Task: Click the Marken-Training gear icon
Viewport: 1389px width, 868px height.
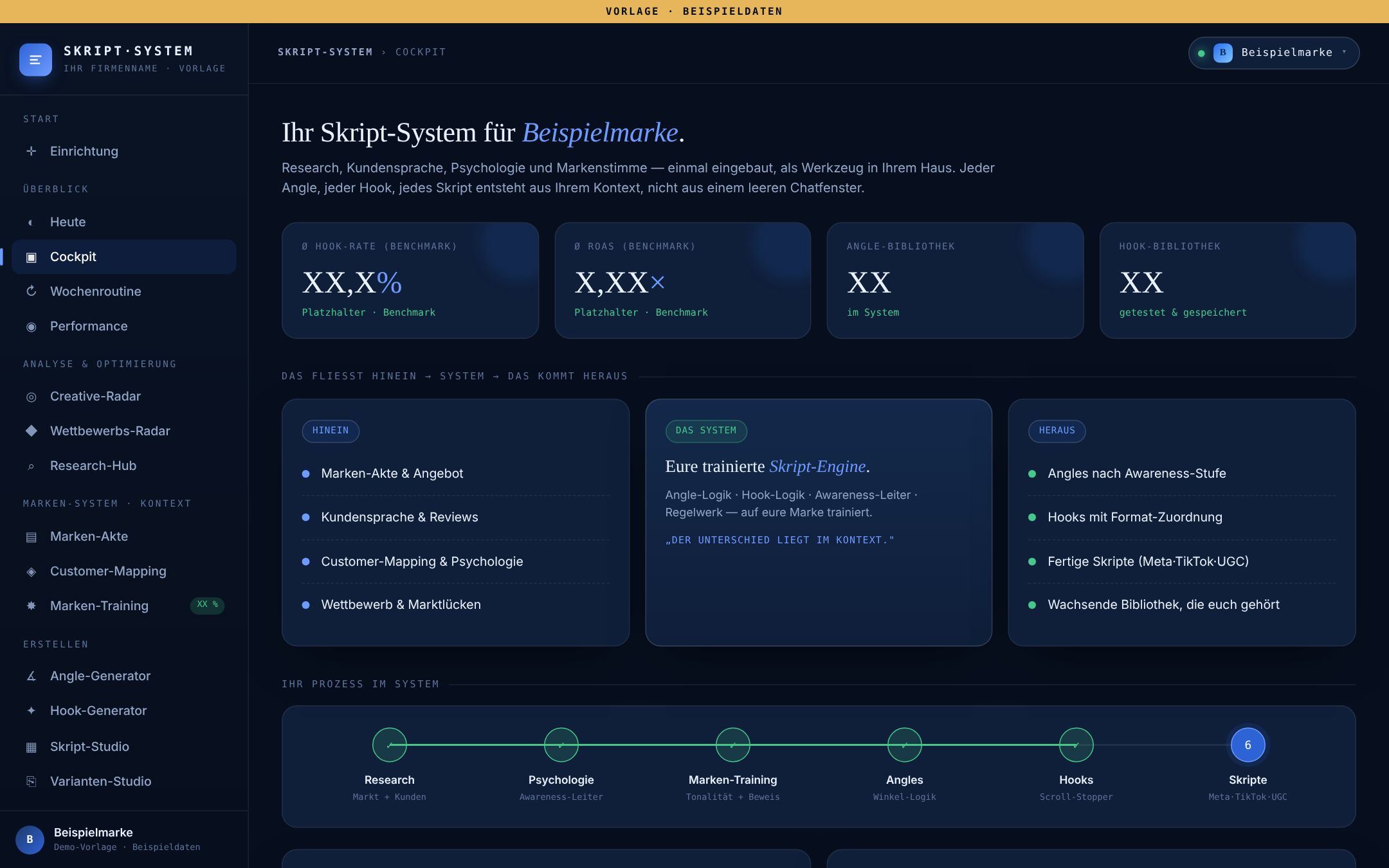Action: pyautogui.click(x=31, y=606)
